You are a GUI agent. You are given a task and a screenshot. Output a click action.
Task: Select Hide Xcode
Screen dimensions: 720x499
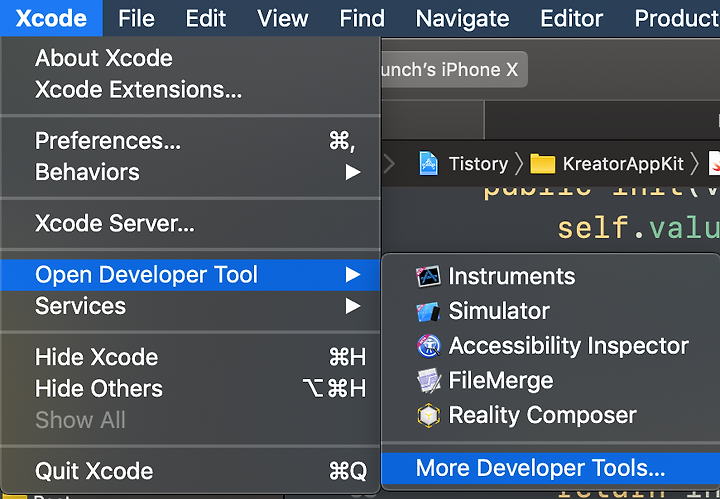point(190,357)
